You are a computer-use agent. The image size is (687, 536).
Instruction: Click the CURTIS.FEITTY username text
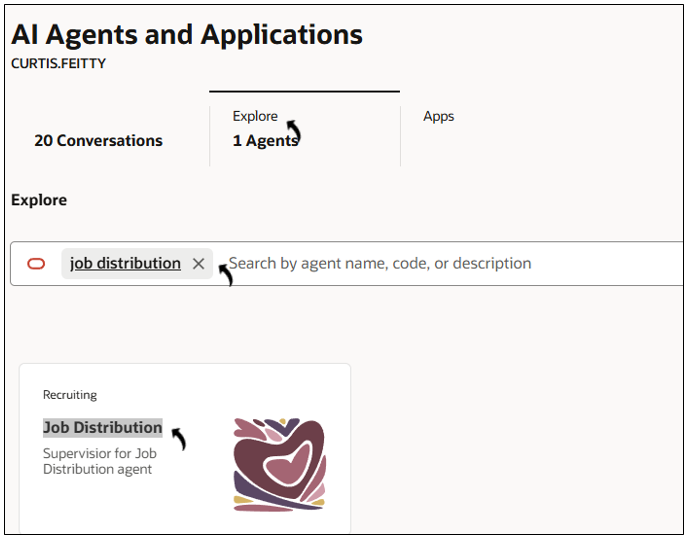point(58,64)
